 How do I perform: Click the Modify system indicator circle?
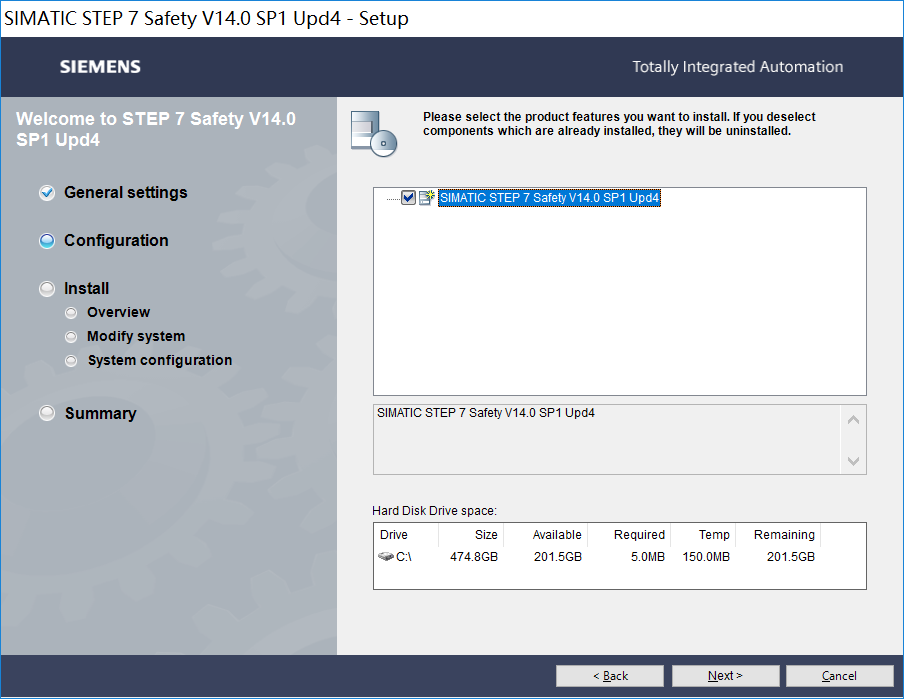(71, 337)
